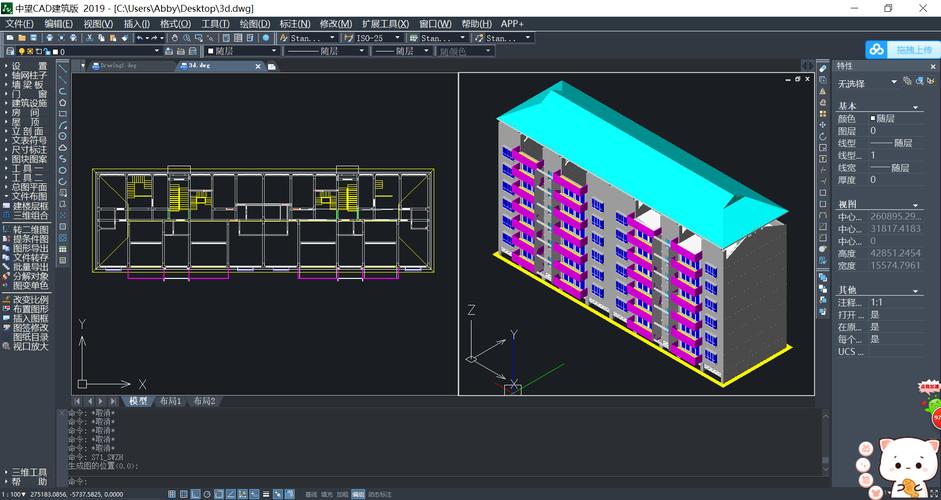Toggle 动态标注 in the status bar

[379, 495]
